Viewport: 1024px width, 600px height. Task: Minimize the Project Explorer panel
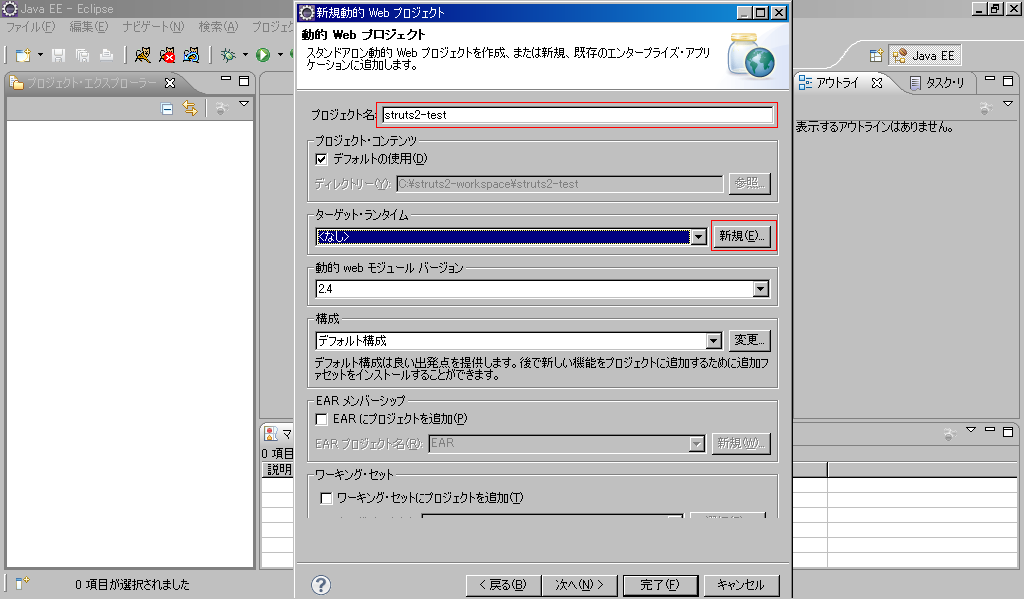(226, 79)
